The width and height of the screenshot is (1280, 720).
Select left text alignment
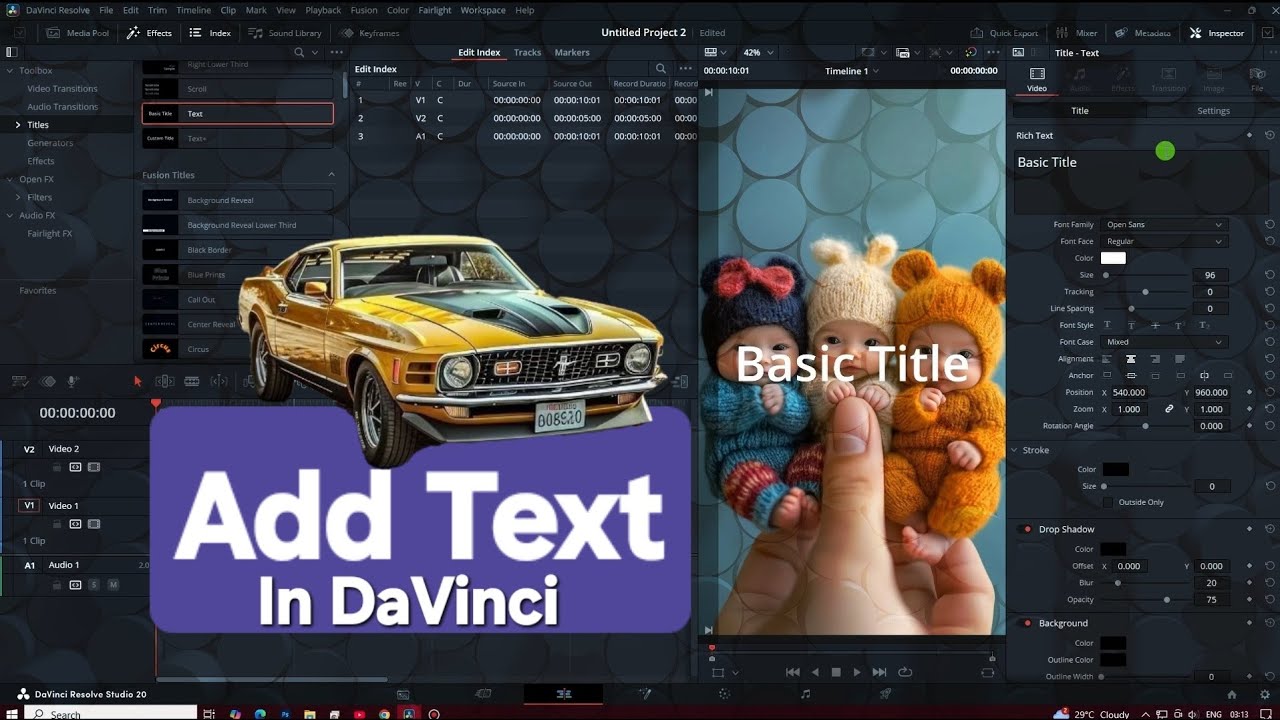tap(1107, 359)
